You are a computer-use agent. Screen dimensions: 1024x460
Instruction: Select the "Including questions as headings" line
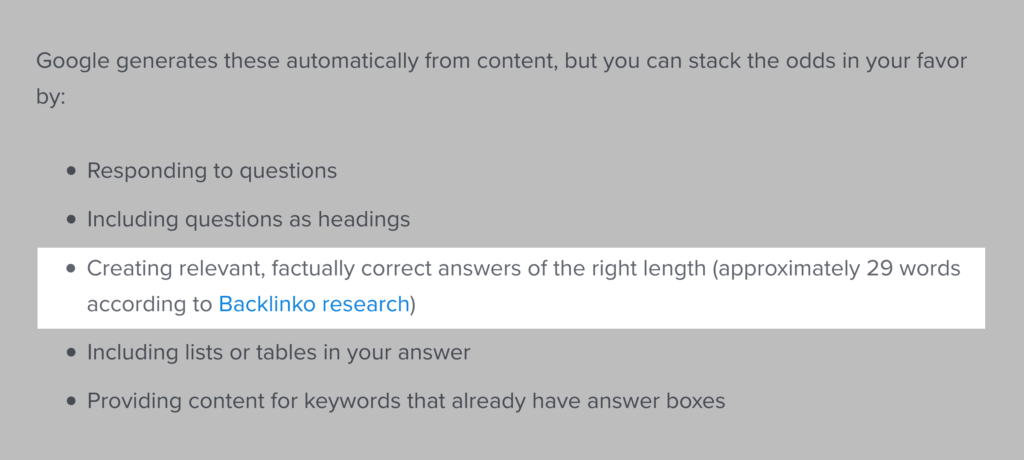point(248,218)
